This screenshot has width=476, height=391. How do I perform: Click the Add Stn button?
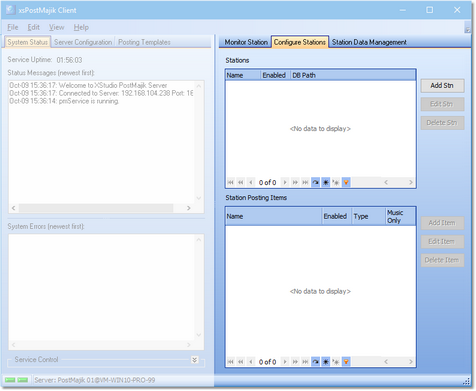442,86
